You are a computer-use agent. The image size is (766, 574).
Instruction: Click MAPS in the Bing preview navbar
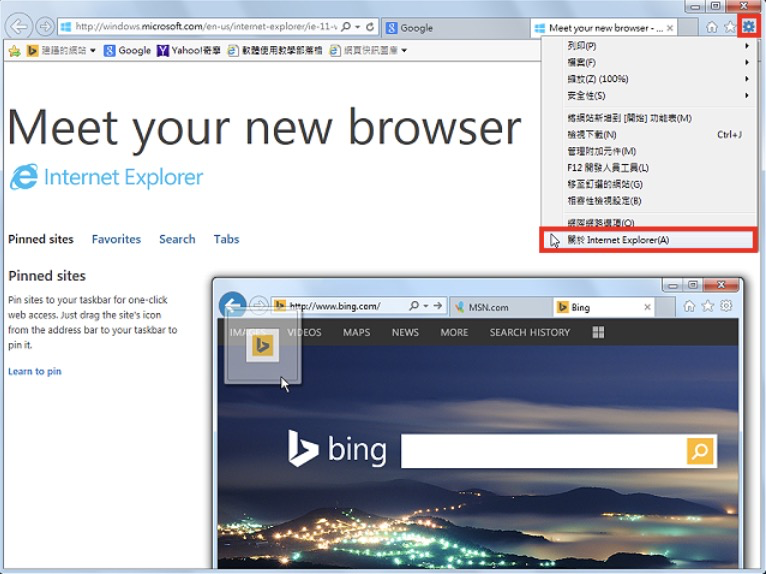point(356,332)
